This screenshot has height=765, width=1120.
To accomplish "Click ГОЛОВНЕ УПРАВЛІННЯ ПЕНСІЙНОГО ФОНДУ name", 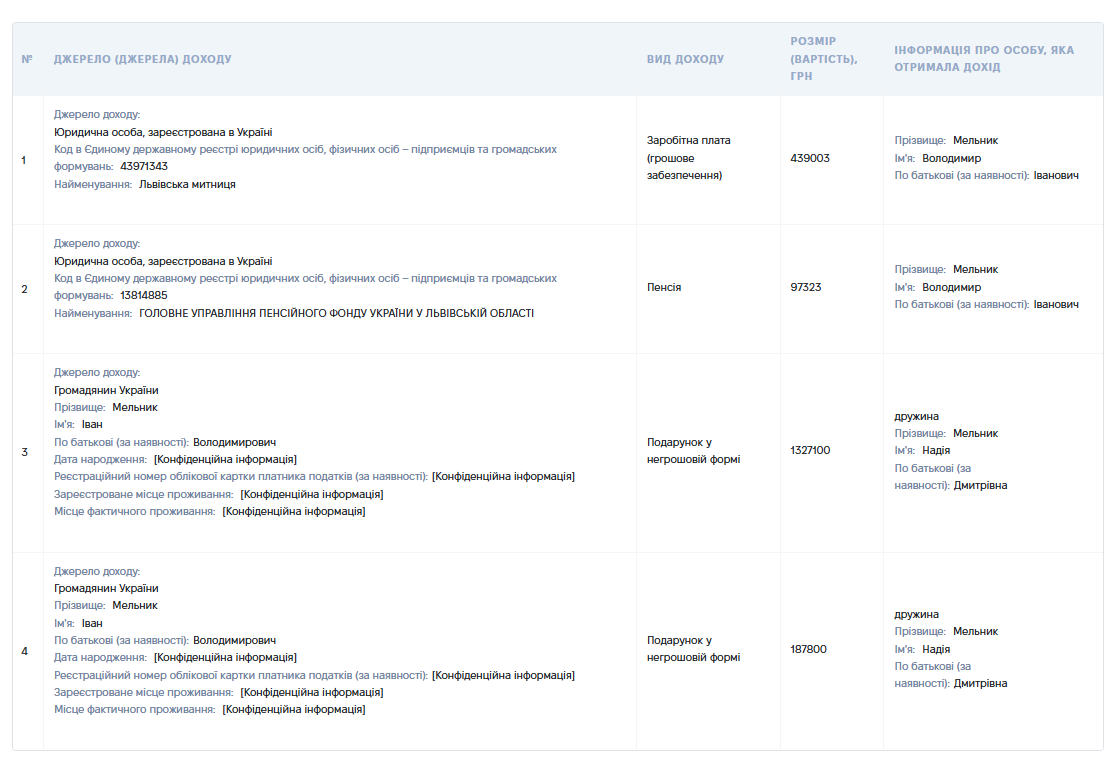I will coord(336,313).
